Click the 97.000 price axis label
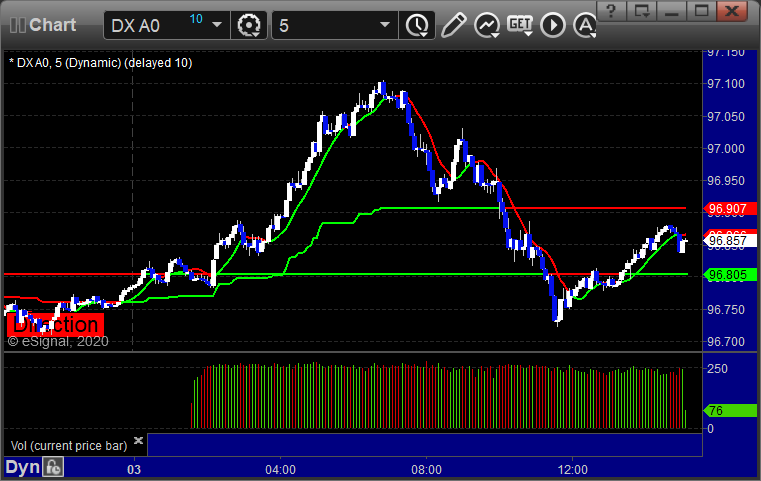The image size is (761, 481). (x=726, y=149)
